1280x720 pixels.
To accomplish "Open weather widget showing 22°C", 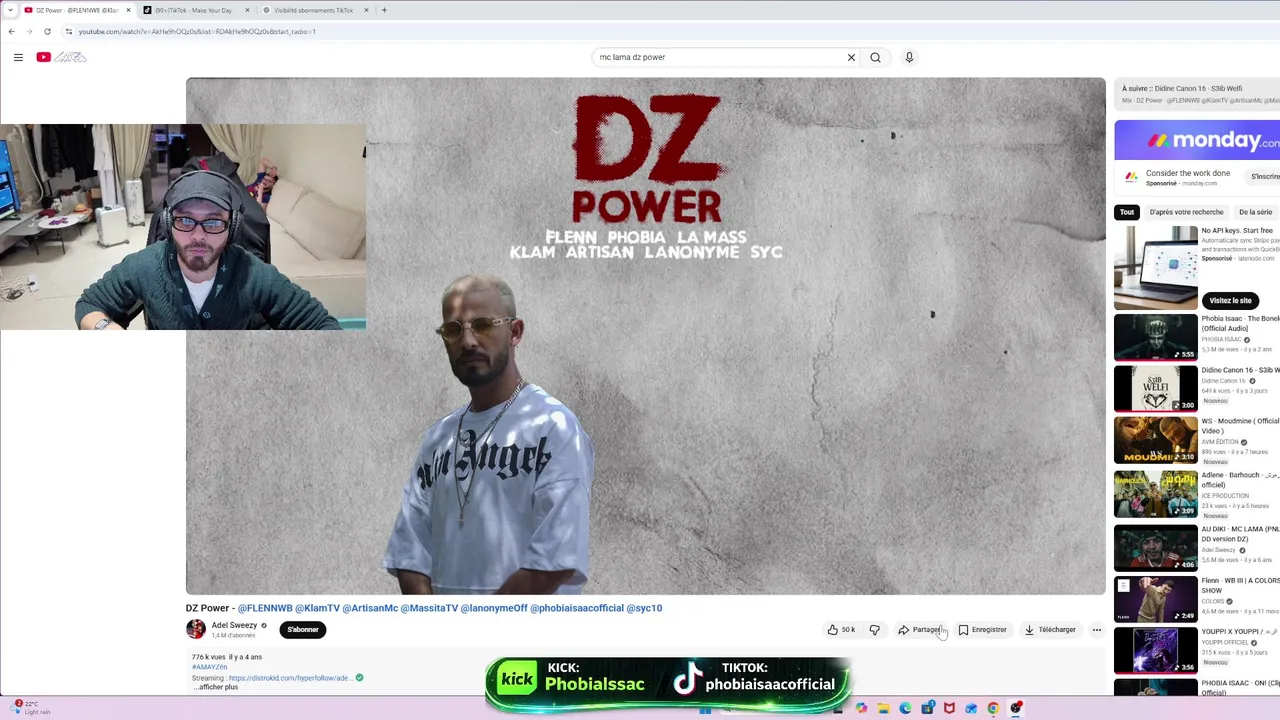I will click(32, 708).
